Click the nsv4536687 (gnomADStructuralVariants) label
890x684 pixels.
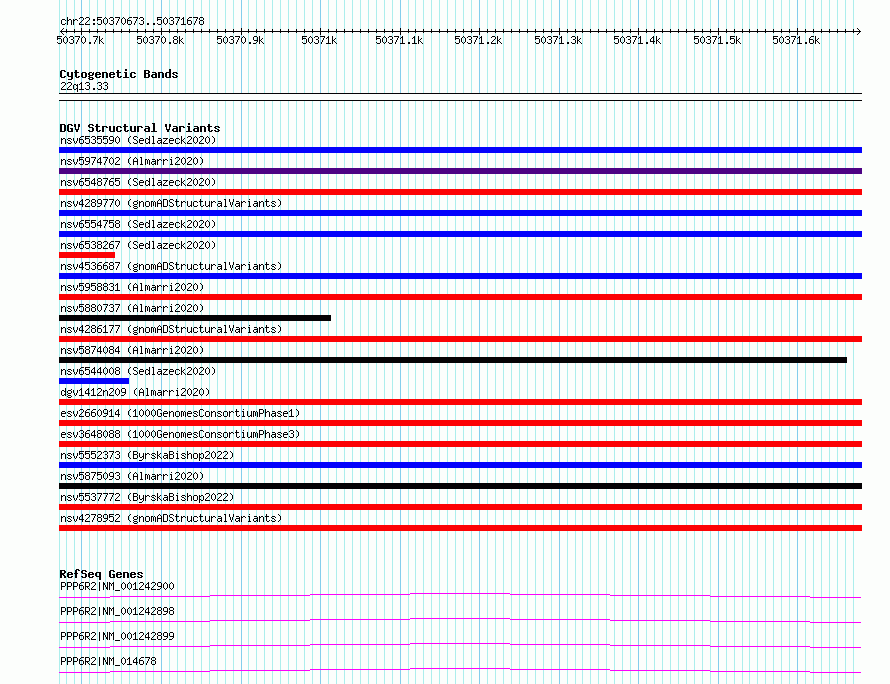pyautogui.click(x=171, y=266)
